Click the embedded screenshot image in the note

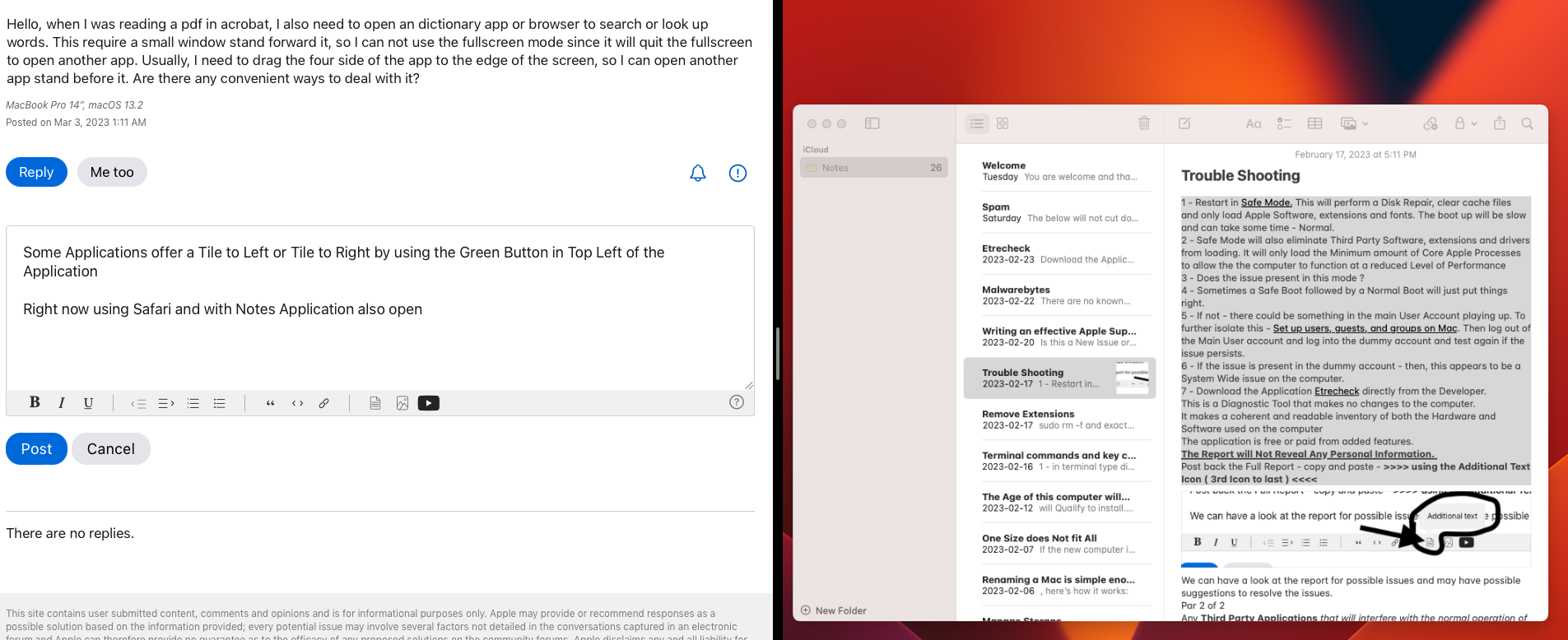1356,527
